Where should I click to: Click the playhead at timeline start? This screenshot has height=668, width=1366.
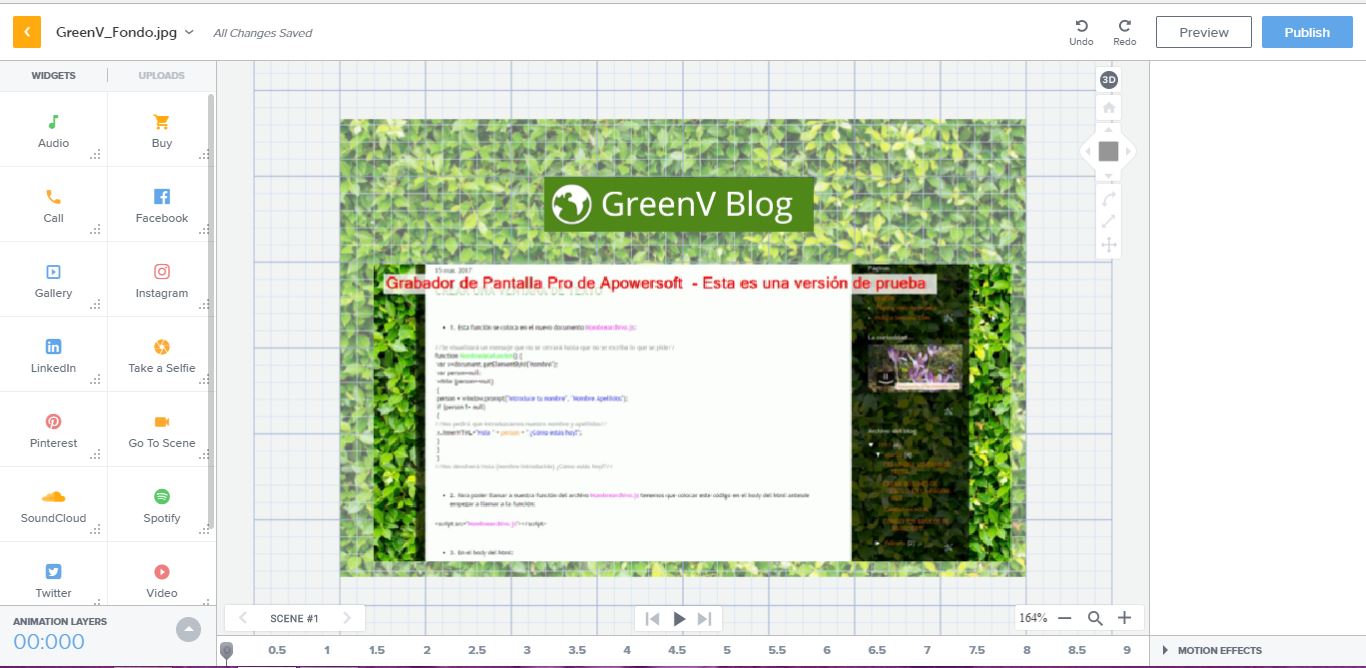(227, 652)
